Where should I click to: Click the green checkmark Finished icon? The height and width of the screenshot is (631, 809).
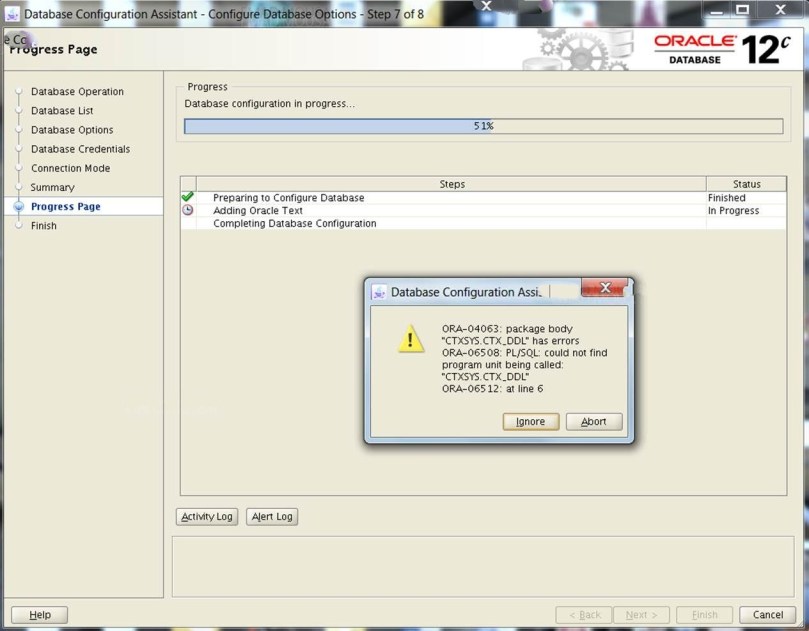pos(188,197)
